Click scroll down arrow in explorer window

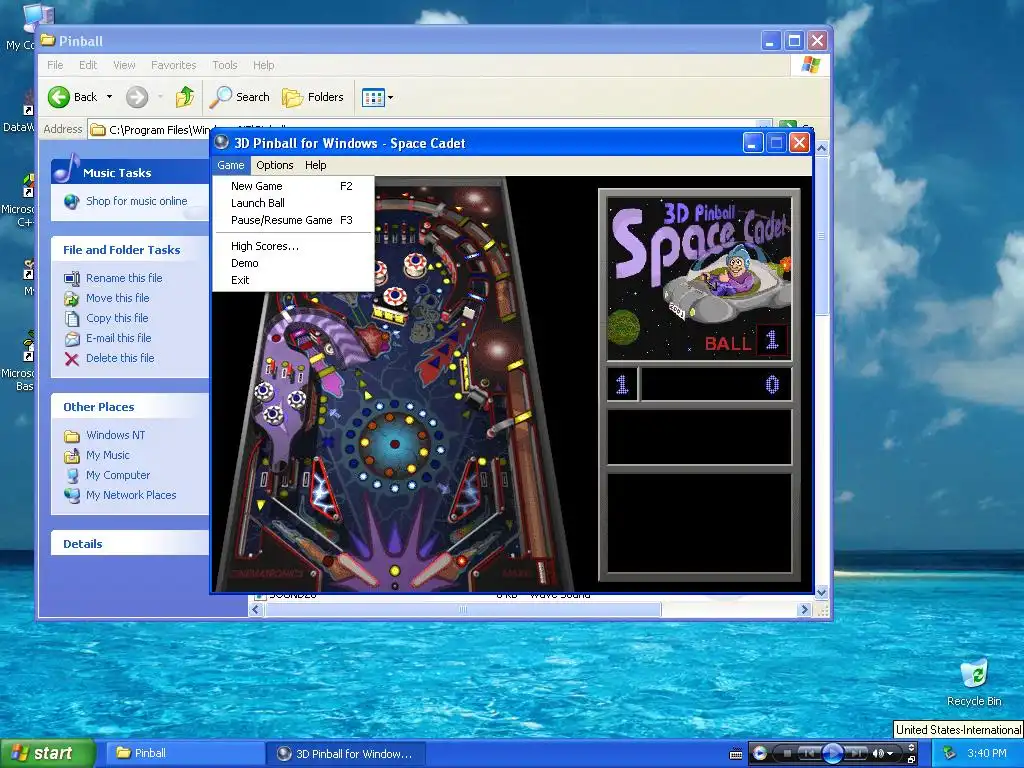pyautogui.click(x=822, y=592)
